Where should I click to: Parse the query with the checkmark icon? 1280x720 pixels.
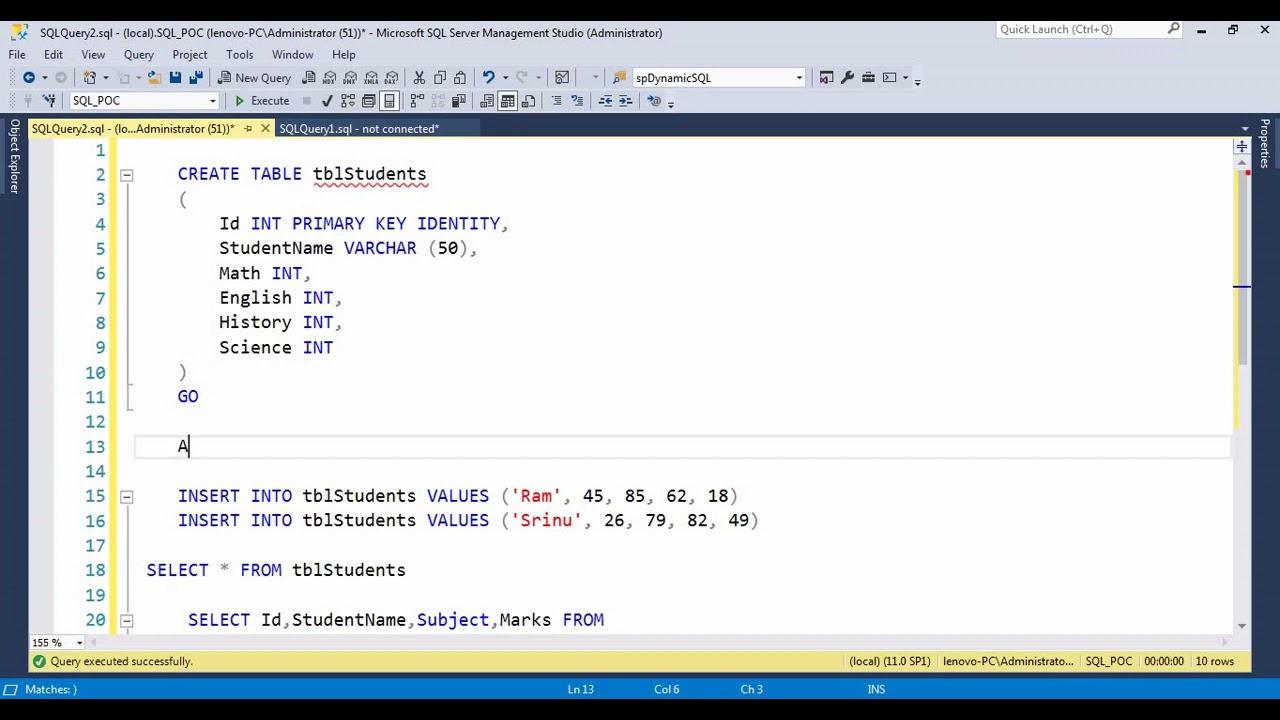(x=327, y=100)
